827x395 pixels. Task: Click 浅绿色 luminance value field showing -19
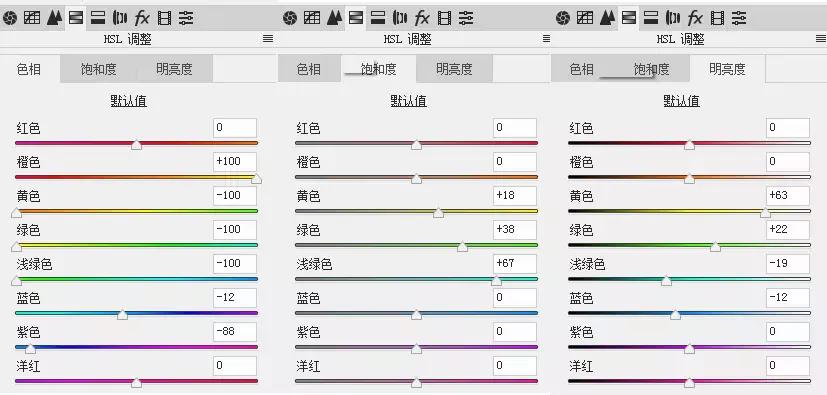tap(788, 264)
